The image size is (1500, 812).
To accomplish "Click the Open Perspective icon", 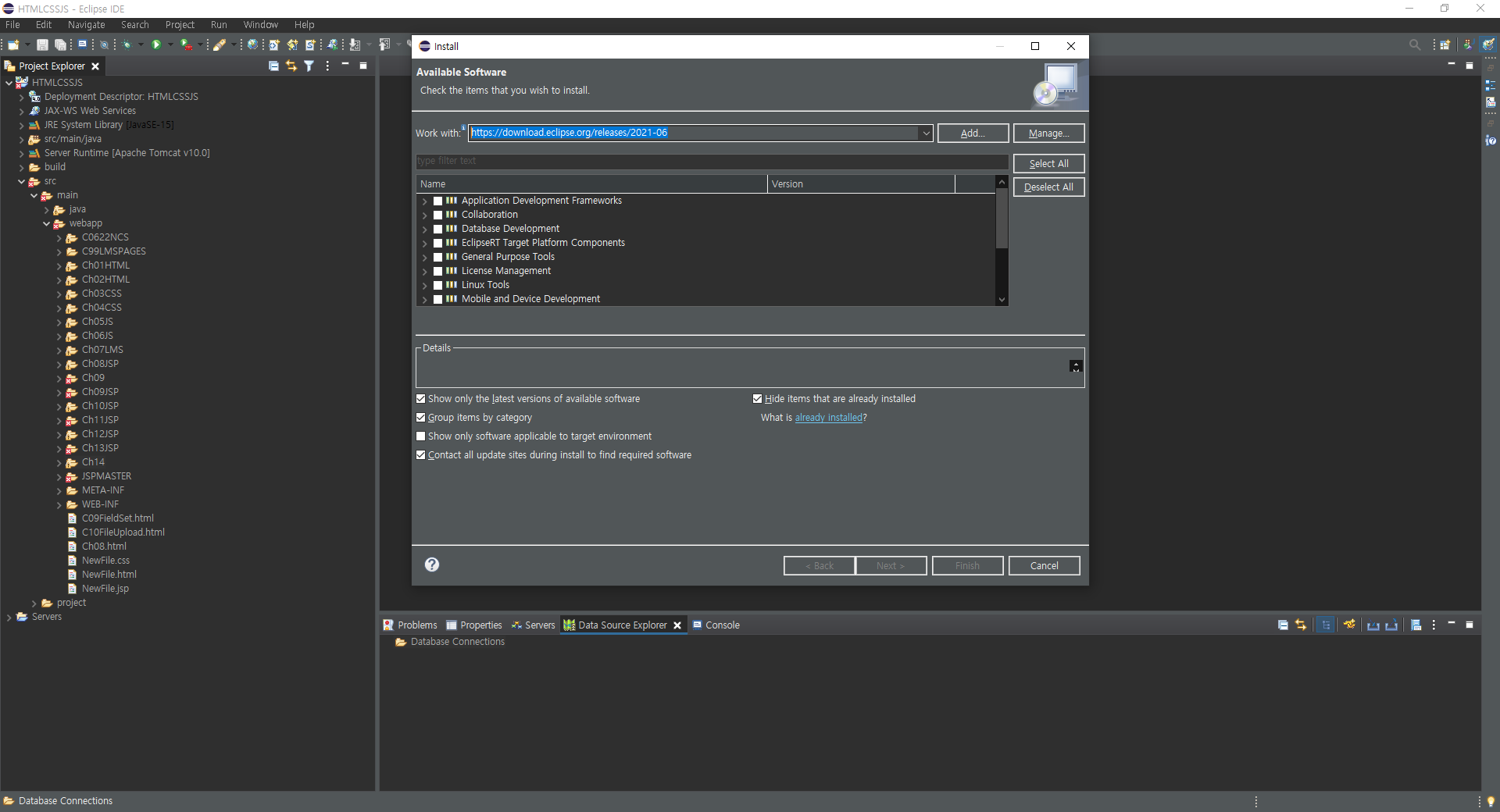I will coord(1445,45).
